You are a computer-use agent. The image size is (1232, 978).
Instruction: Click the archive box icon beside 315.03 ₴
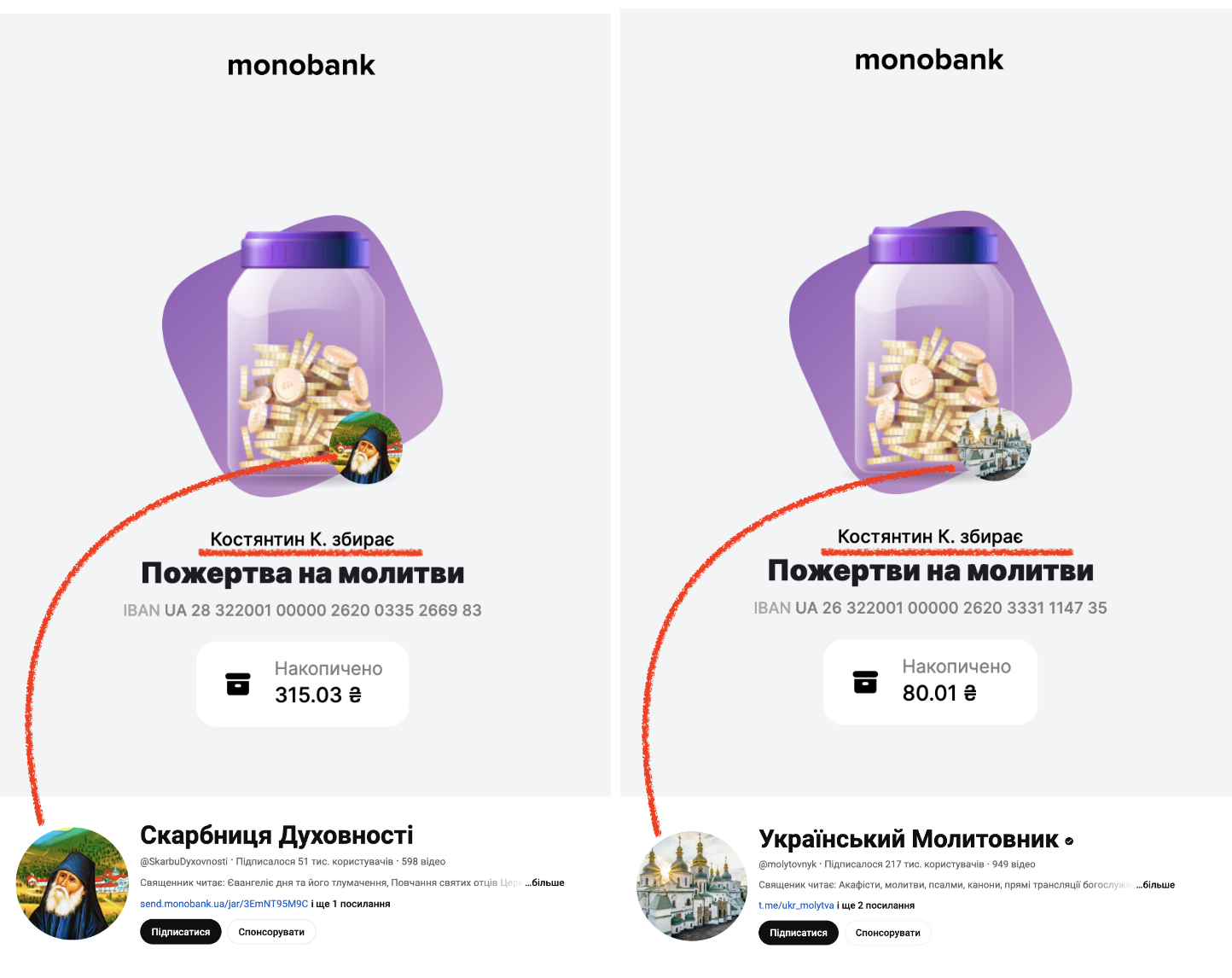click(238, 684)
